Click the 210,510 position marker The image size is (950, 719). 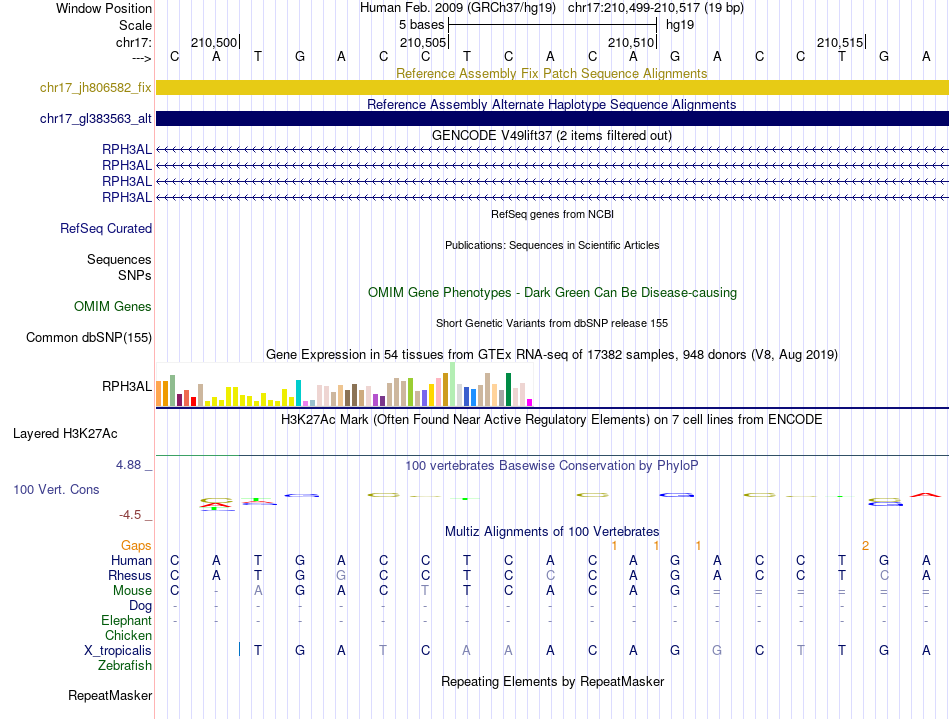[x=631, y=42]
